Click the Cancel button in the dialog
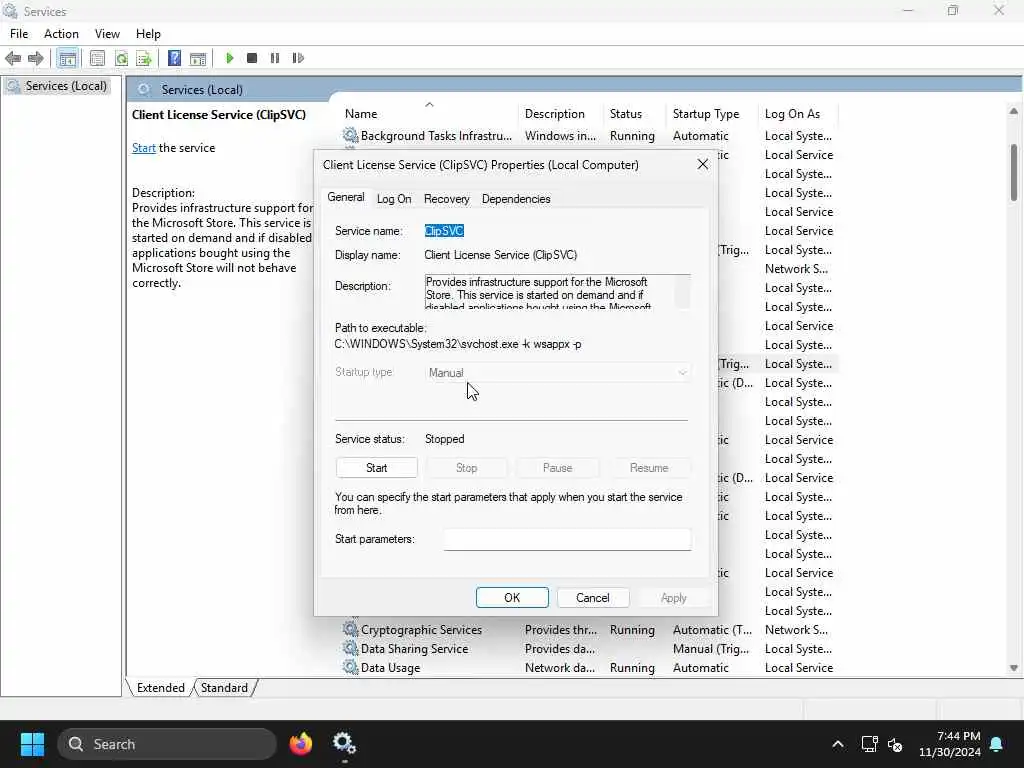Viewport: 1024px width, 768px height. pyautogui.click(x=592, y=598)
